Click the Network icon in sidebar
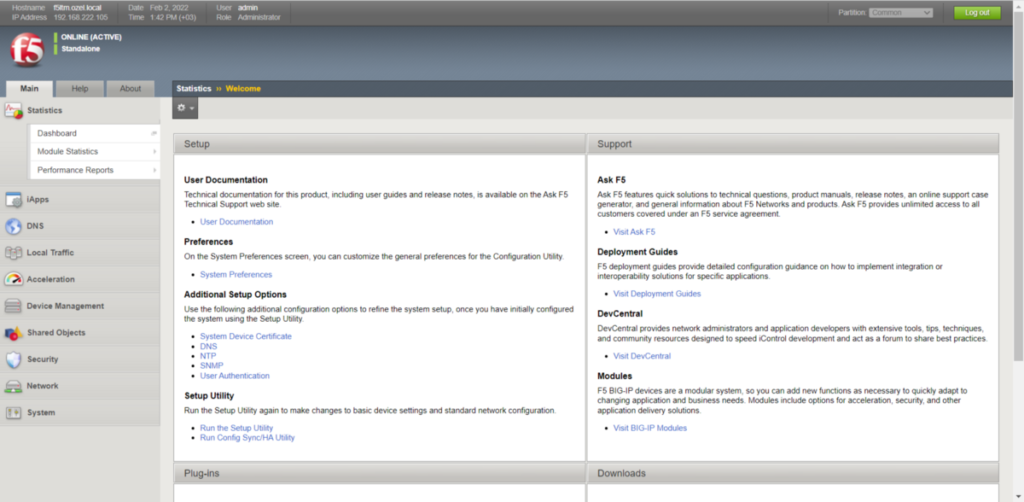The width and height of the screenshot is (1024, 502). click(14, 386)
